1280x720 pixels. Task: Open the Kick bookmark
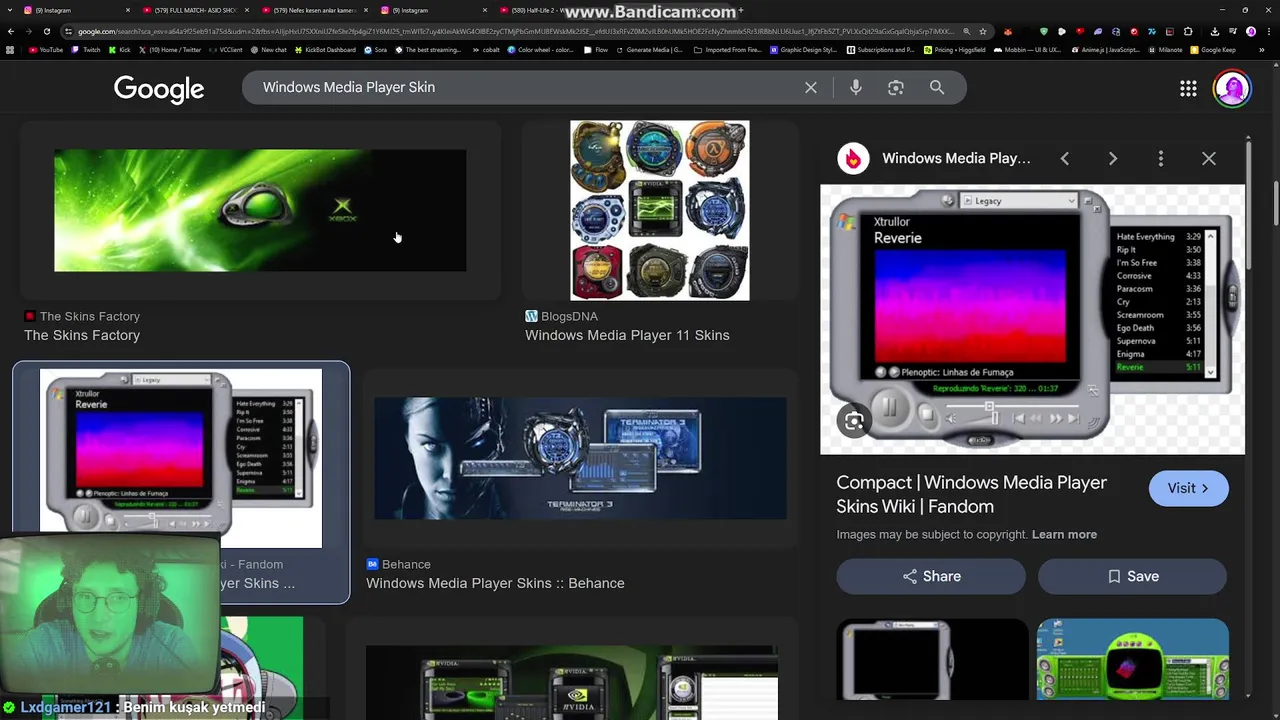(x=120, y=49)
